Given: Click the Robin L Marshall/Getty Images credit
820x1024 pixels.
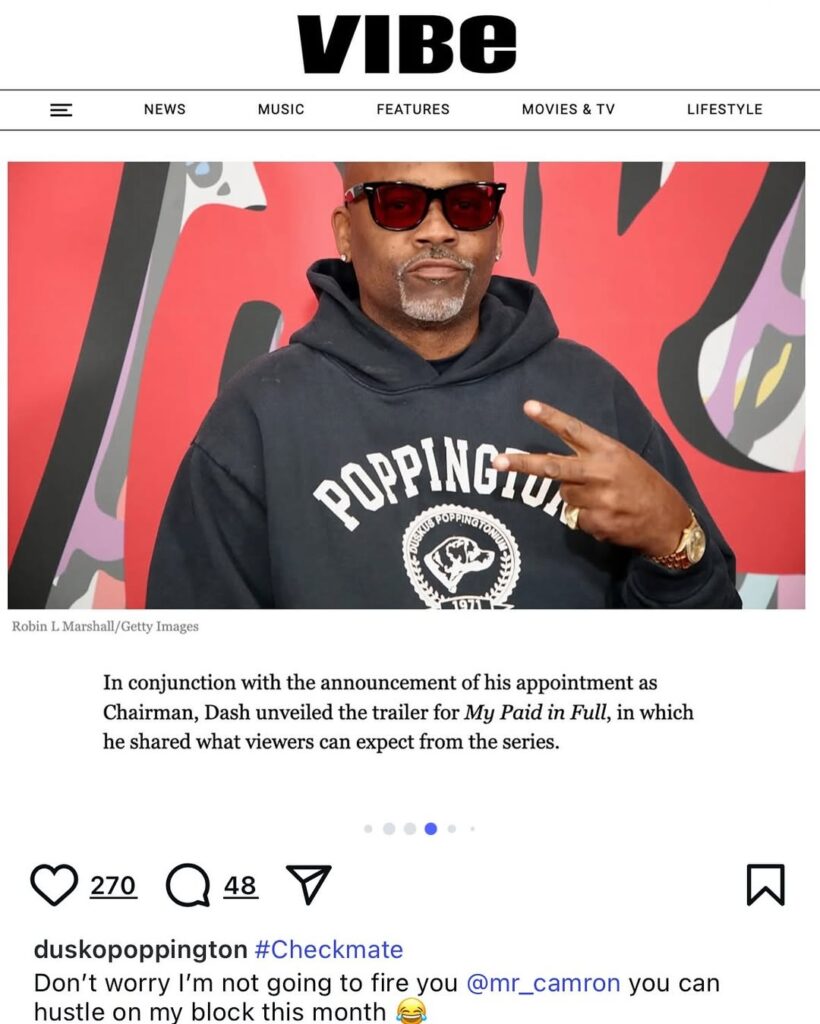Looking at the screenshot, I should [105, 626].
